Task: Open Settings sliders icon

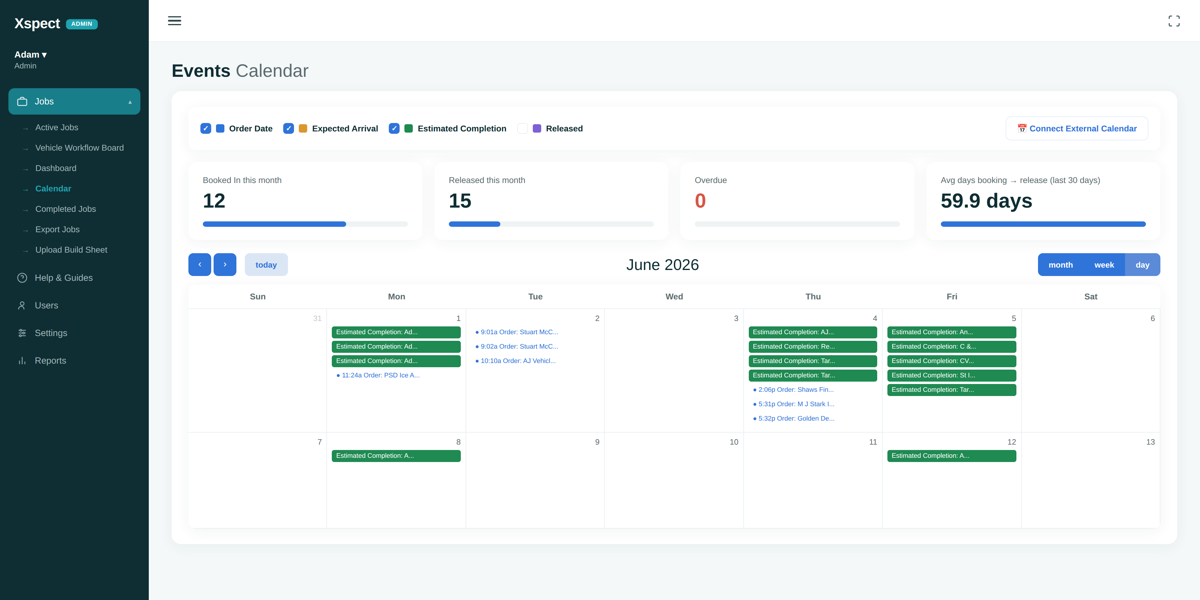Action: tap(22, 333)
